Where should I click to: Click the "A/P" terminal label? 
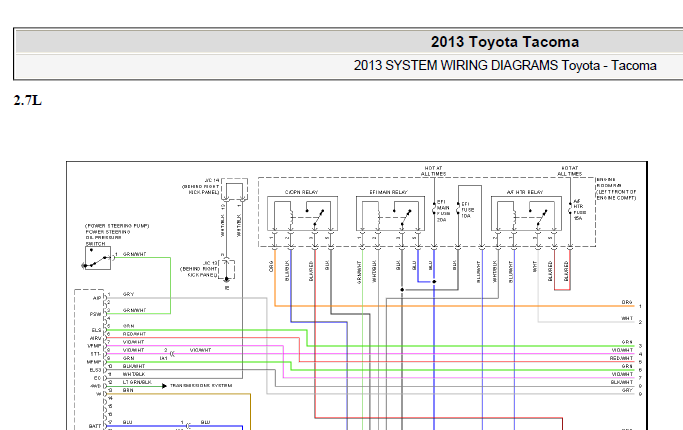click(97, 298)
